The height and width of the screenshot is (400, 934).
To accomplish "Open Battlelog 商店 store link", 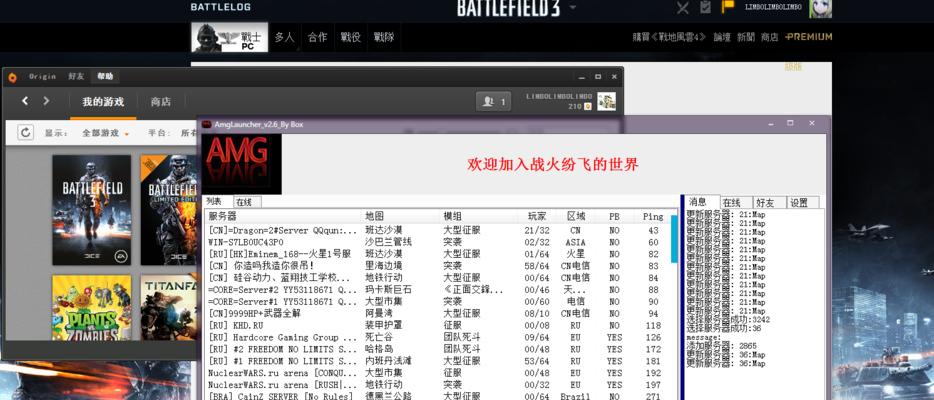I will coord(770,37).
